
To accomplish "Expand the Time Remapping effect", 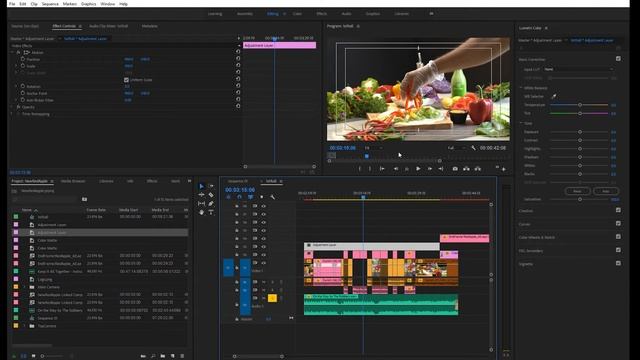I will (12, 114).
